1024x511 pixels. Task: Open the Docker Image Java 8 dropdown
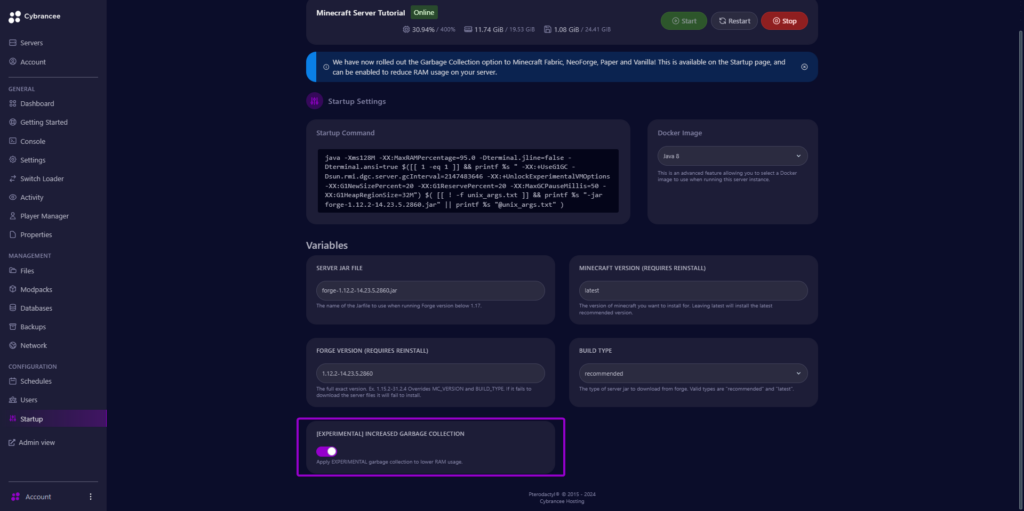732,156
